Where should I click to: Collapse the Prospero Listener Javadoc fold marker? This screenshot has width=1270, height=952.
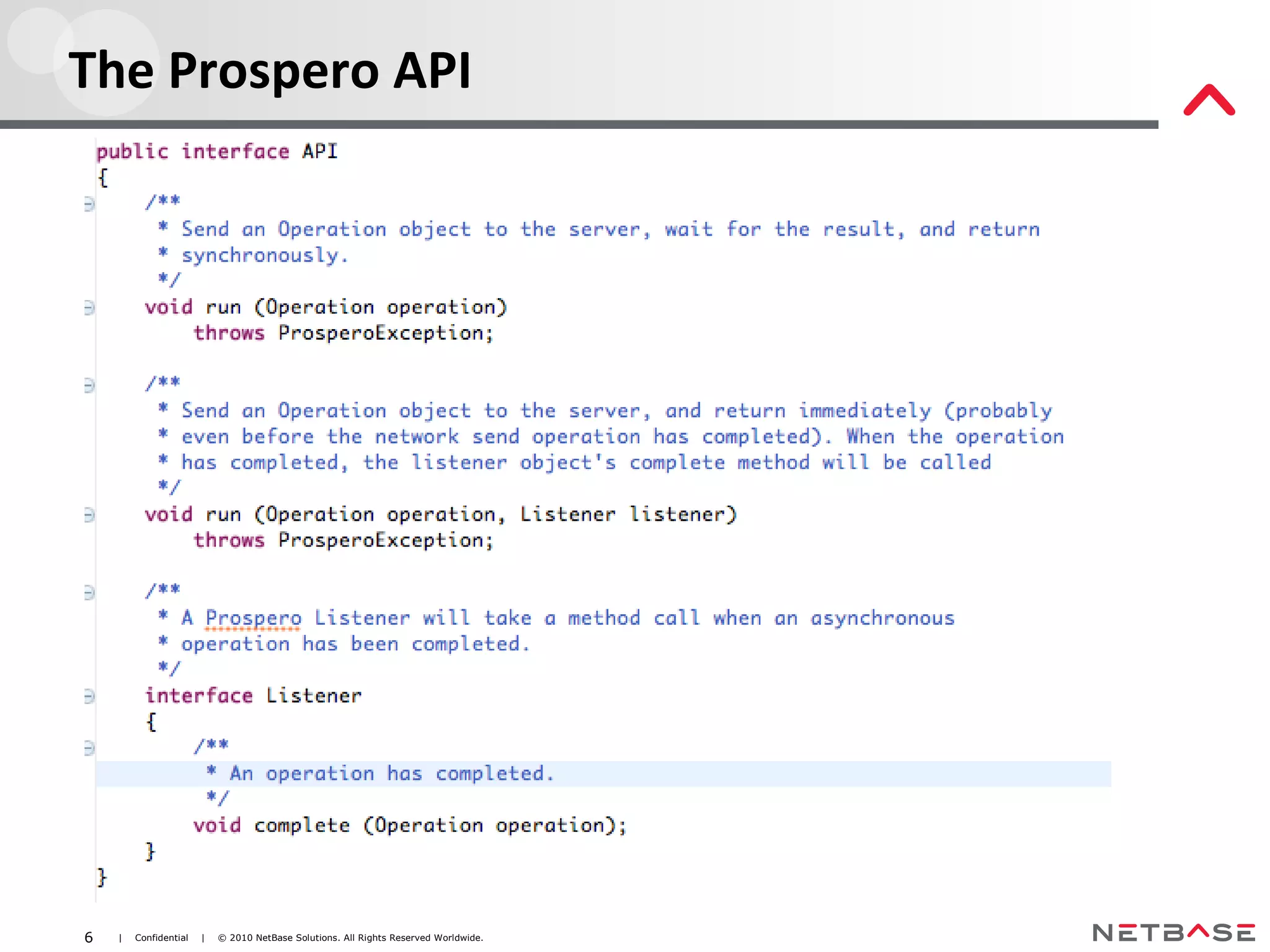[x=89, y=593]
